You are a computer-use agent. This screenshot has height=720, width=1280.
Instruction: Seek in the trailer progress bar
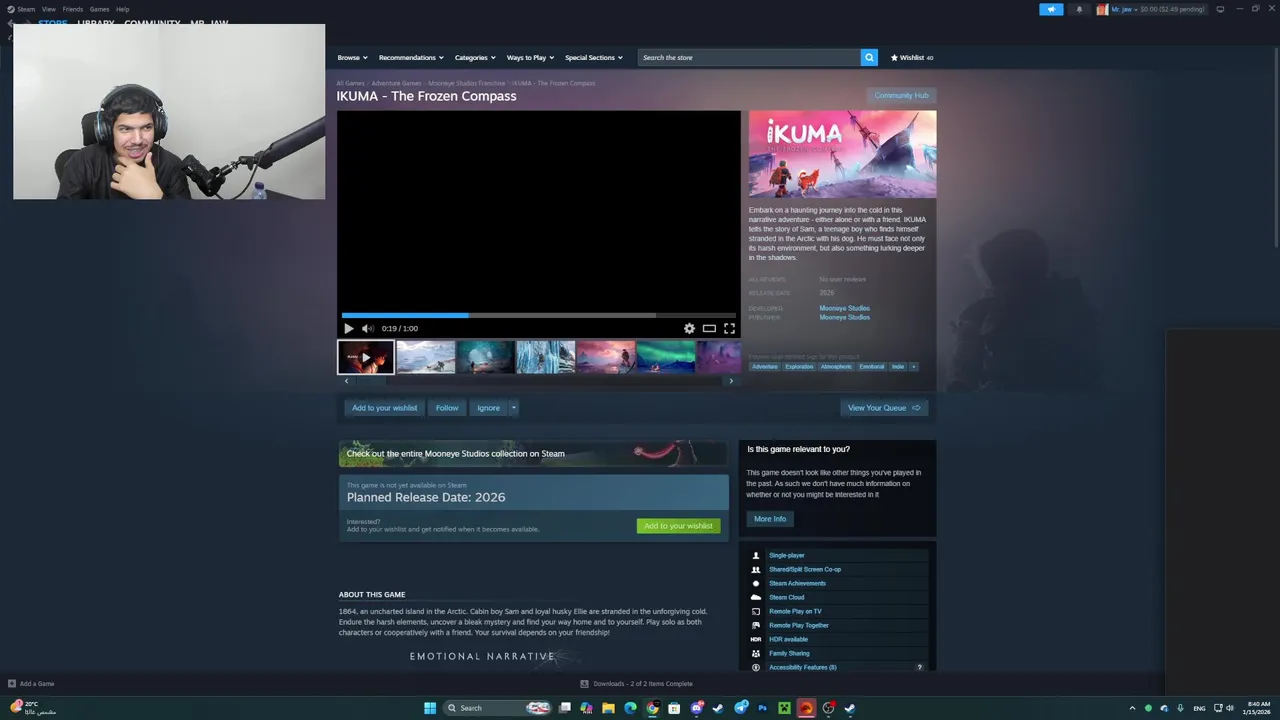[x=538, y=315]
